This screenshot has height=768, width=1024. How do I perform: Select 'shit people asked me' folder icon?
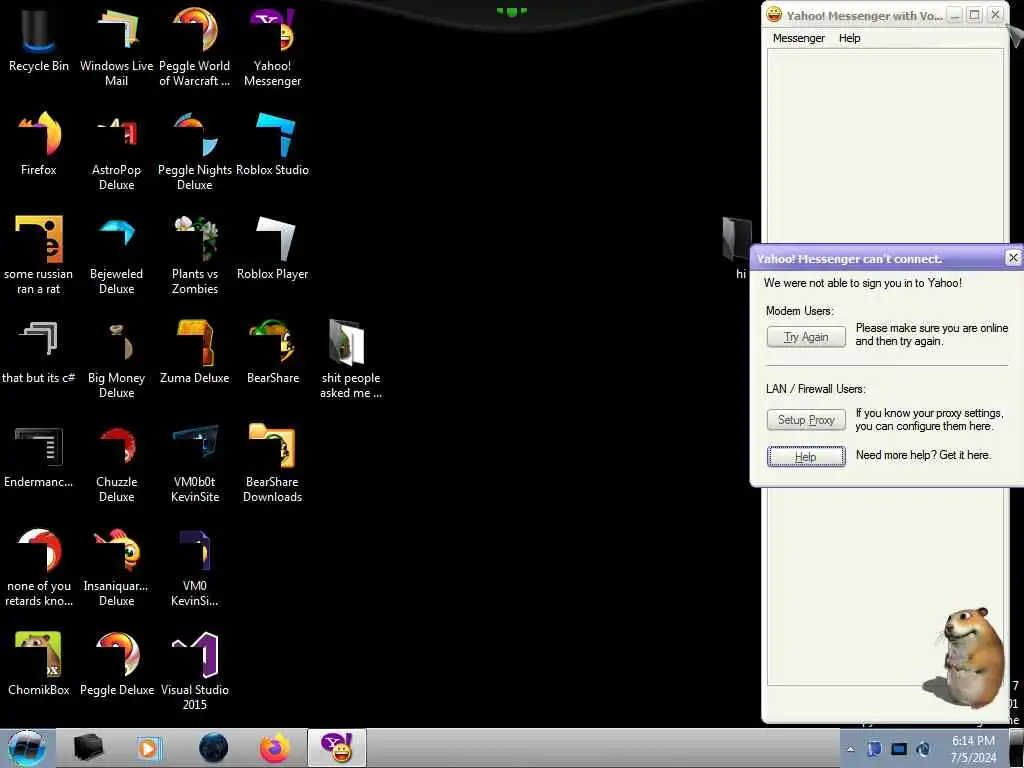[x=351, y=359]
